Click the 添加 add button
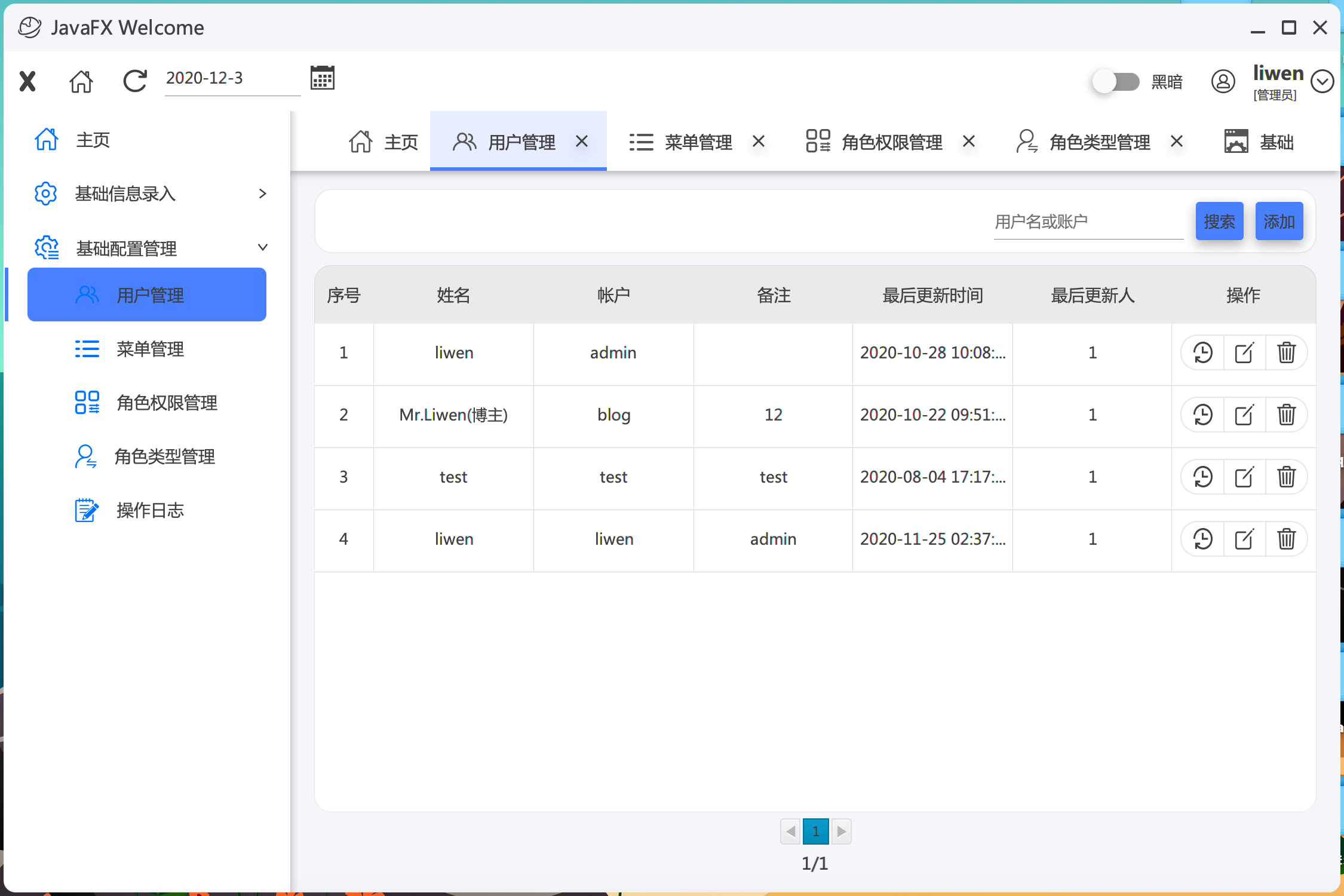Screen dimensions: 1344x896 pyautogui.click(x=1279, y=222)
